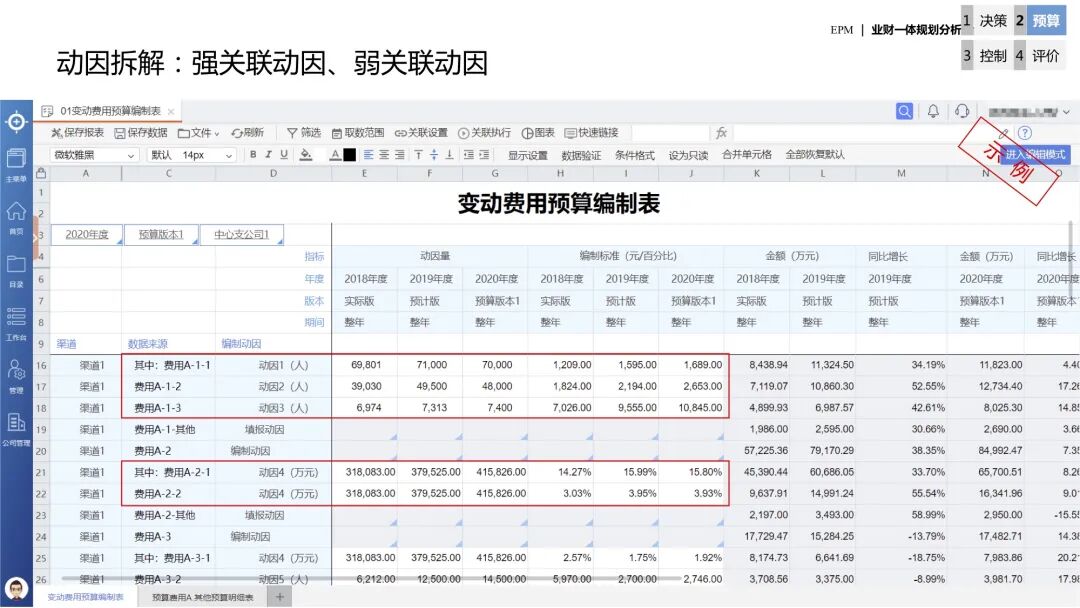Open the notification bell icon
Screen dimensions: 1080x608
[x=932, y=110]
